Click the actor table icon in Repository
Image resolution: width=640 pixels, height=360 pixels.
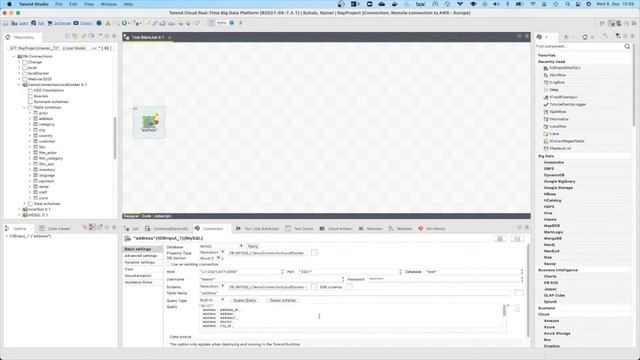tap(36, 113)
